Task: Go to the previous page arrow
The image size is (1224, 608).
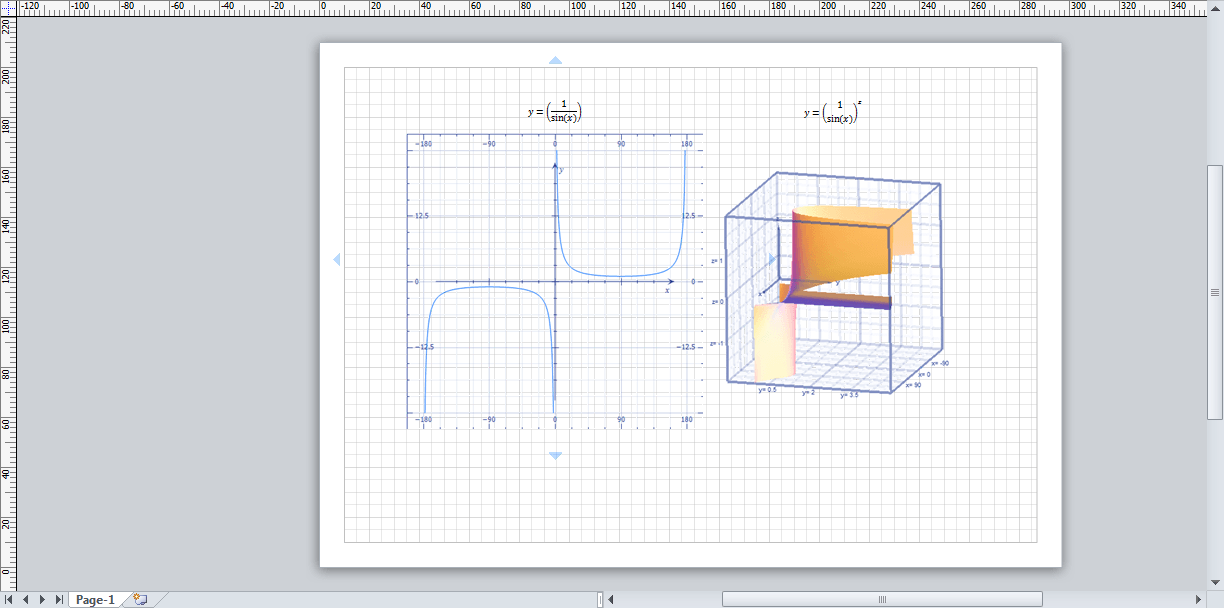Action: [x=26, y=599]
